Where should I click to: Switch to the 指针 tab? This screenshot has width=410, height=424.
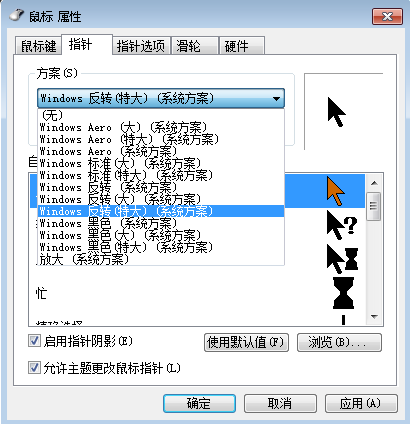tap(87, 44)
